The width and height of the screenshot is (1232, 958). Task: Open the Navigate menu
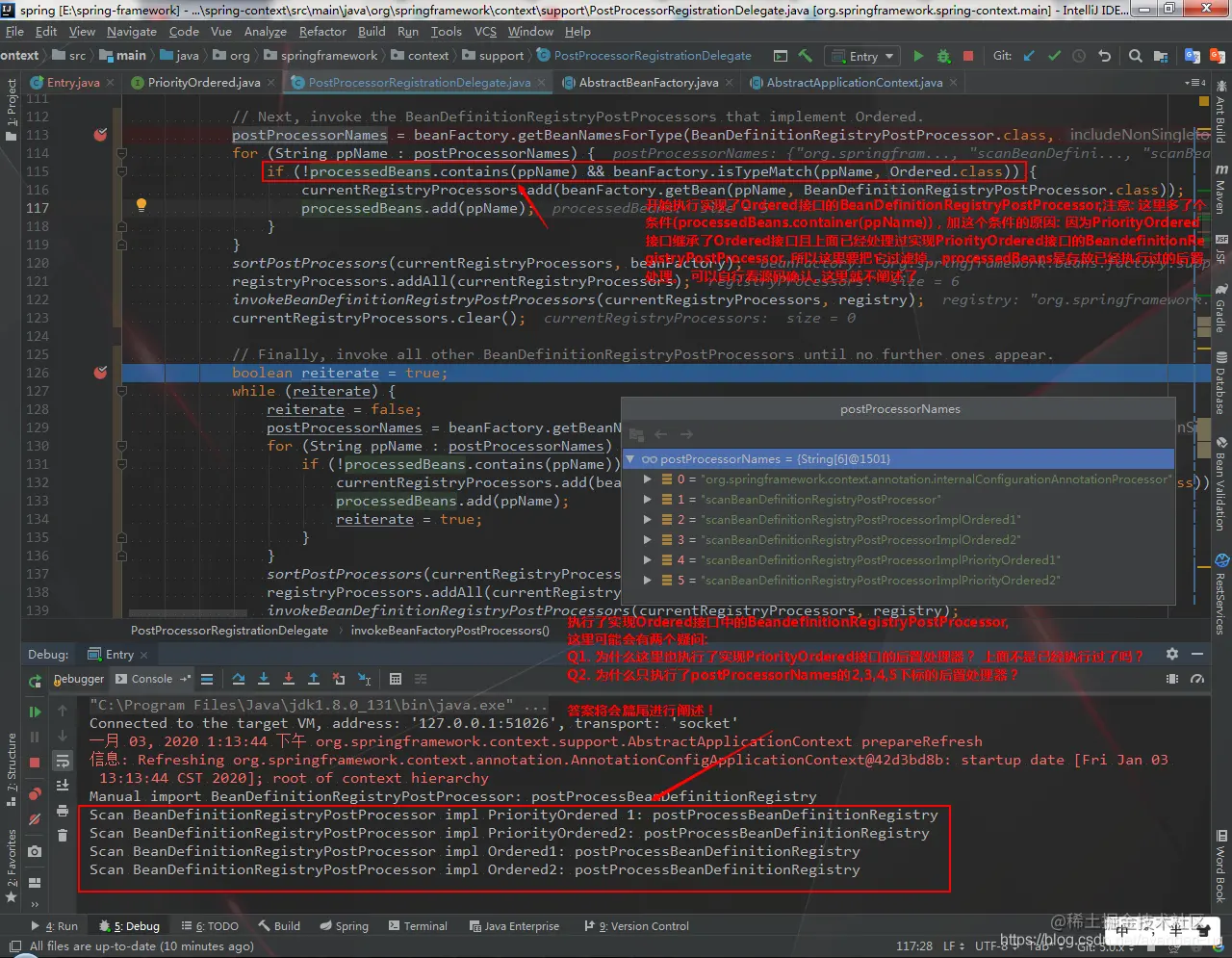[x=132, y=32]
